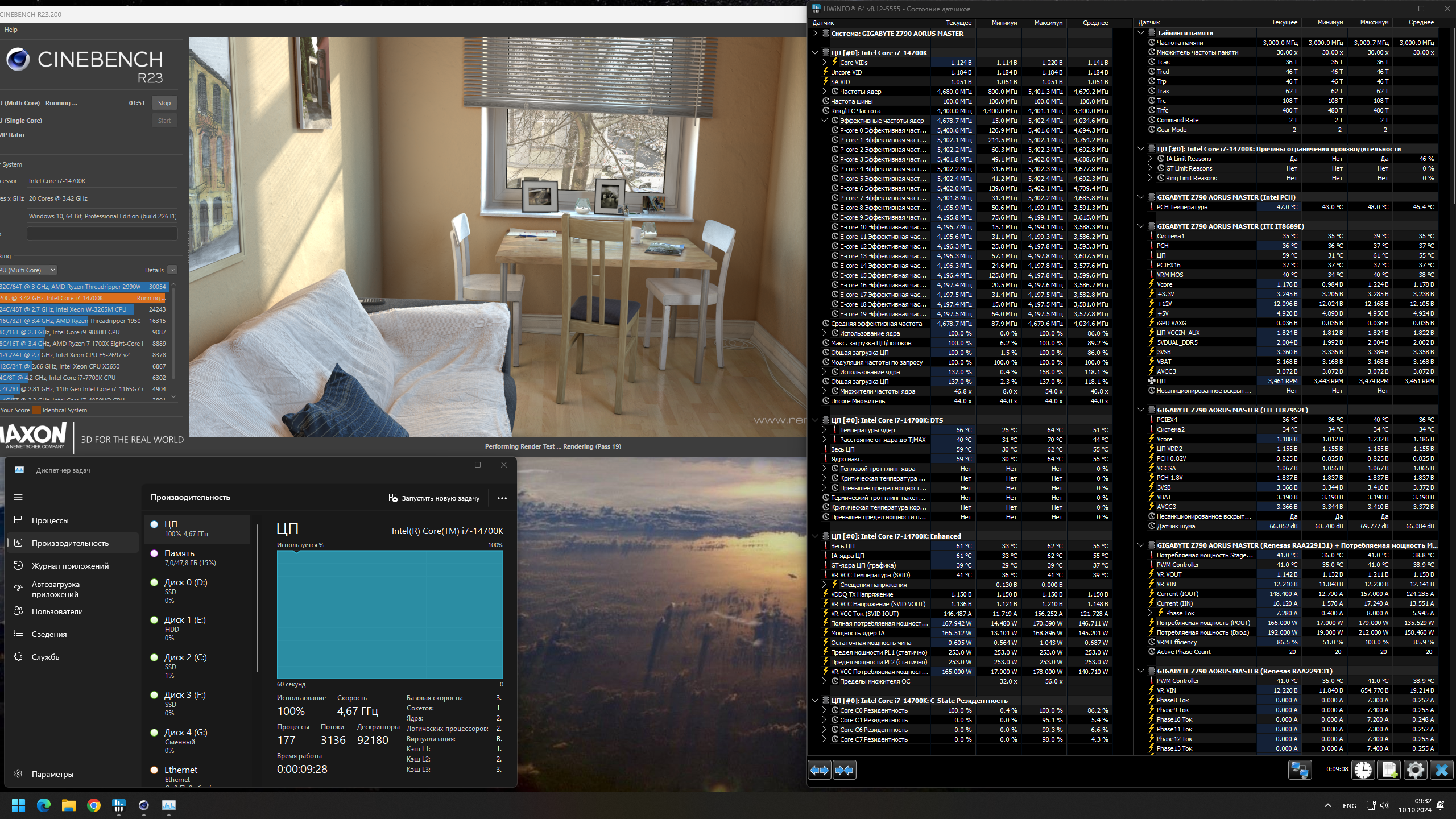Viewport: 1456px width, 819px height.
Task: Switch to the Processes tab in Task Manager
Action: click(x=50, y=520)
